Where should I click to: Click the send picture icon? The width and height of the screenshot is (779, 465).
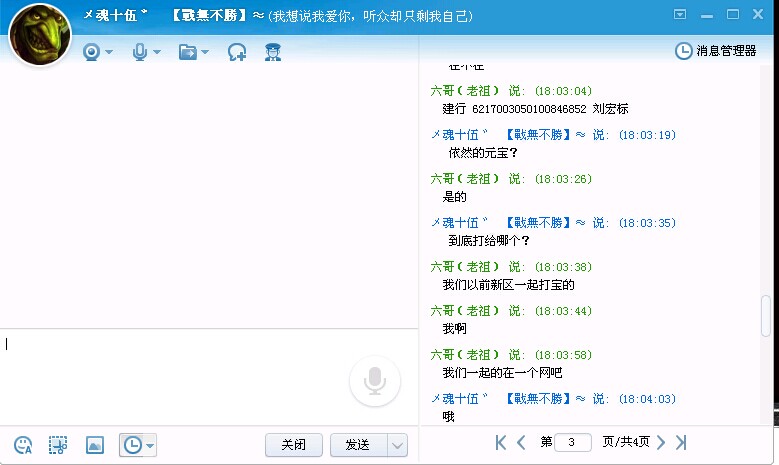(95, 445)
